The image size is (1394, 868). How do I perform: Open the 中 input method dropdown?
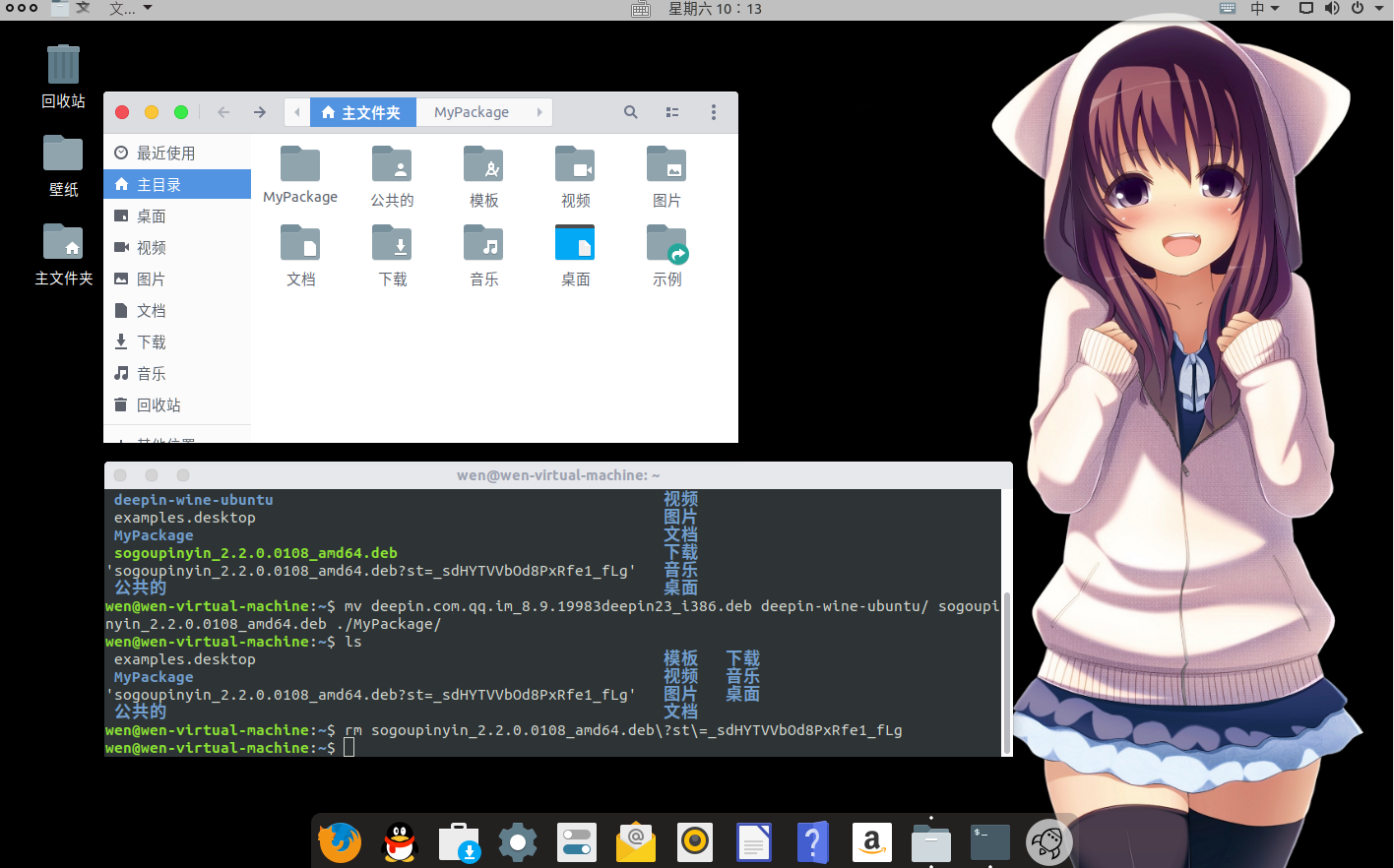click(1264, 8)
